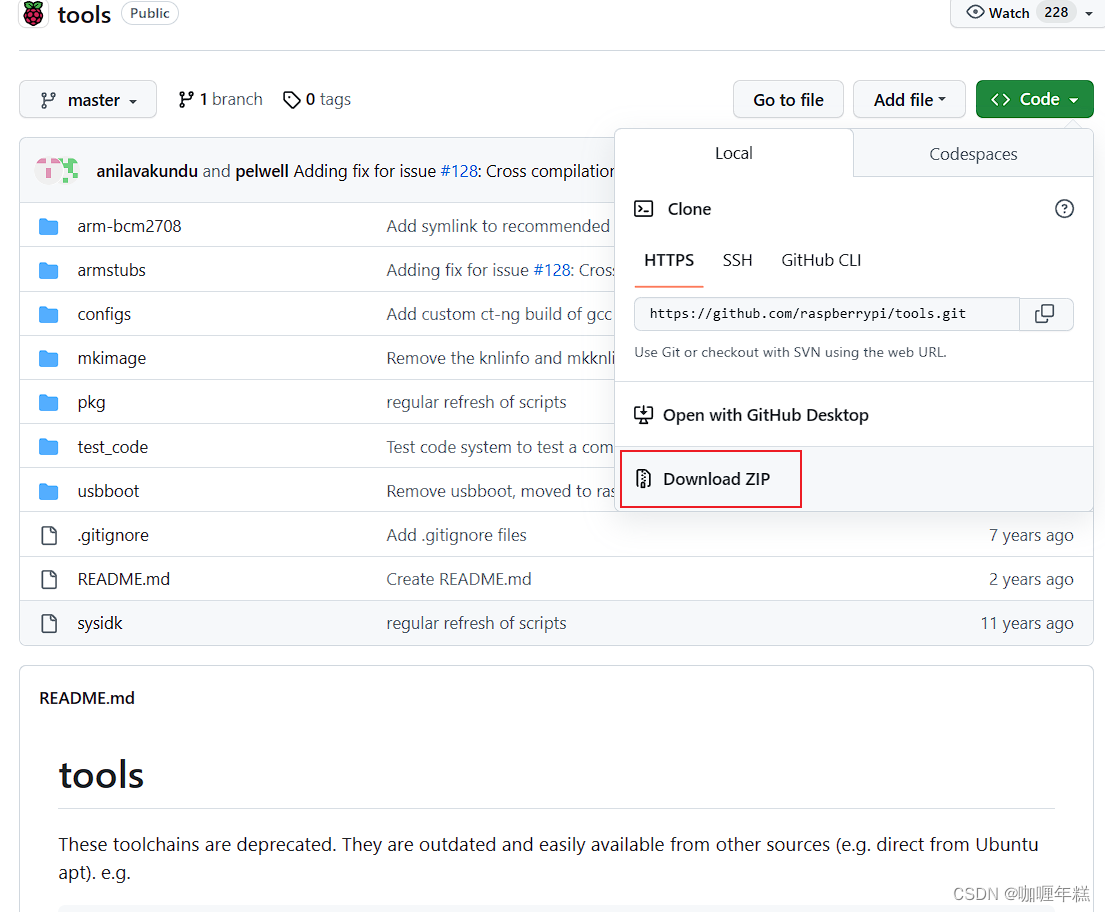
Task: Expand the Add file dropdown
Action: (909, 99)
